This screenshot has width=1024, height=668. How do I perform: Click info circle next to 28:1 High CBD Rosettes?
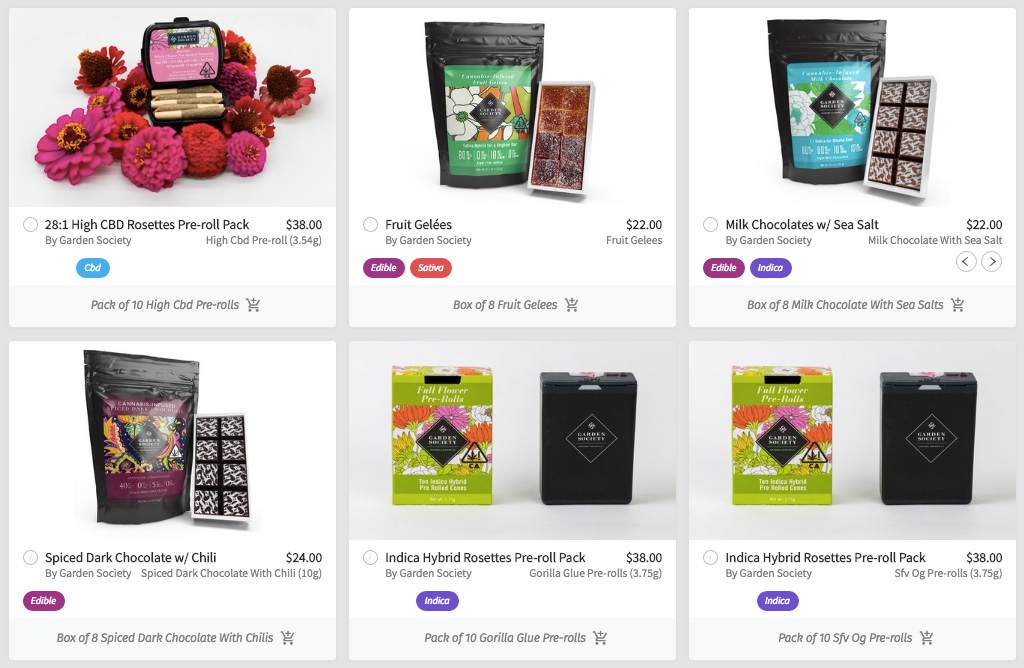tap(30, 225)
